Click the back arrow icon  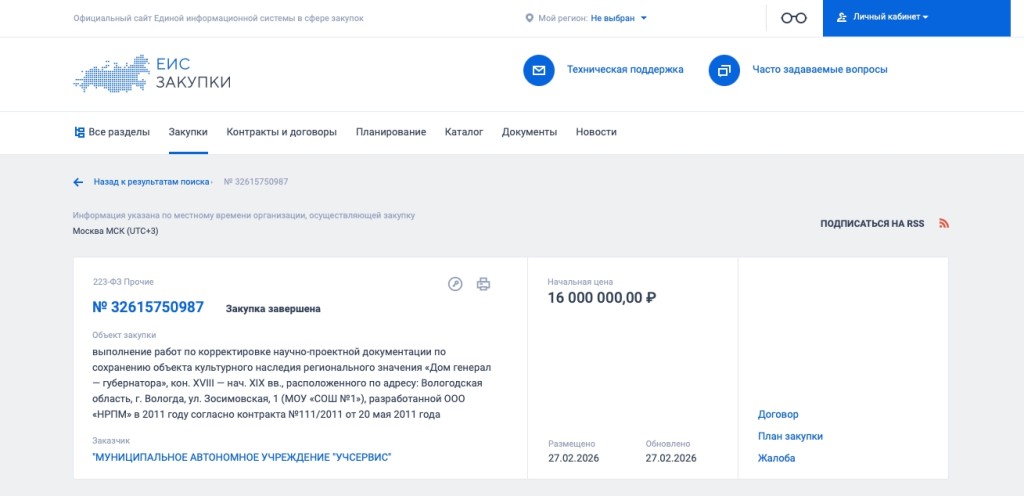click(78, 182)
